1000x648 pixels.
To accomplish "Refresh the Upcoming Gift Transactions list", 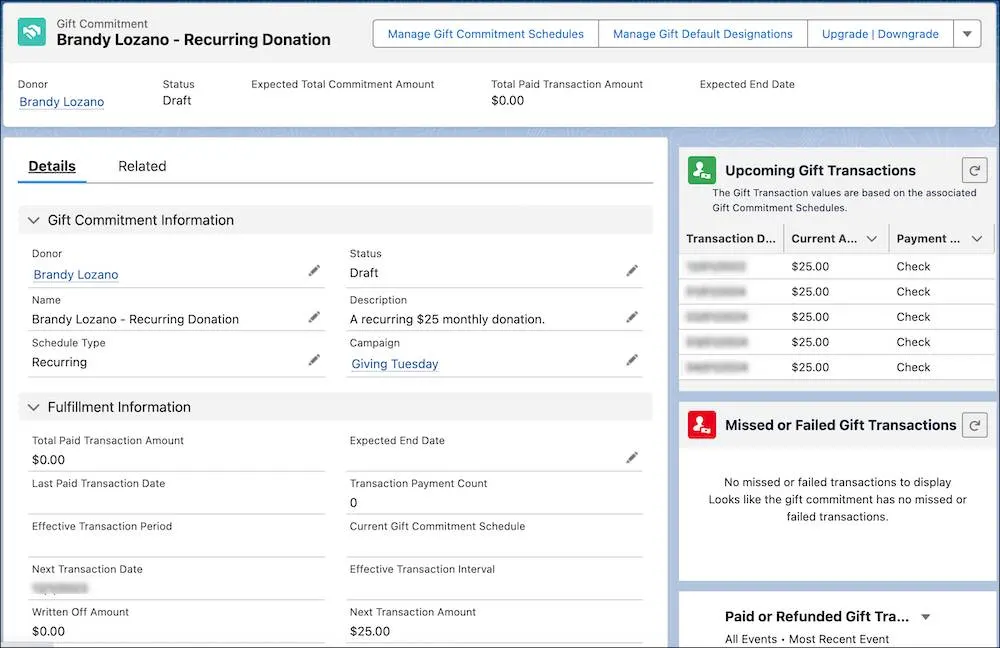I will (974, 170).
